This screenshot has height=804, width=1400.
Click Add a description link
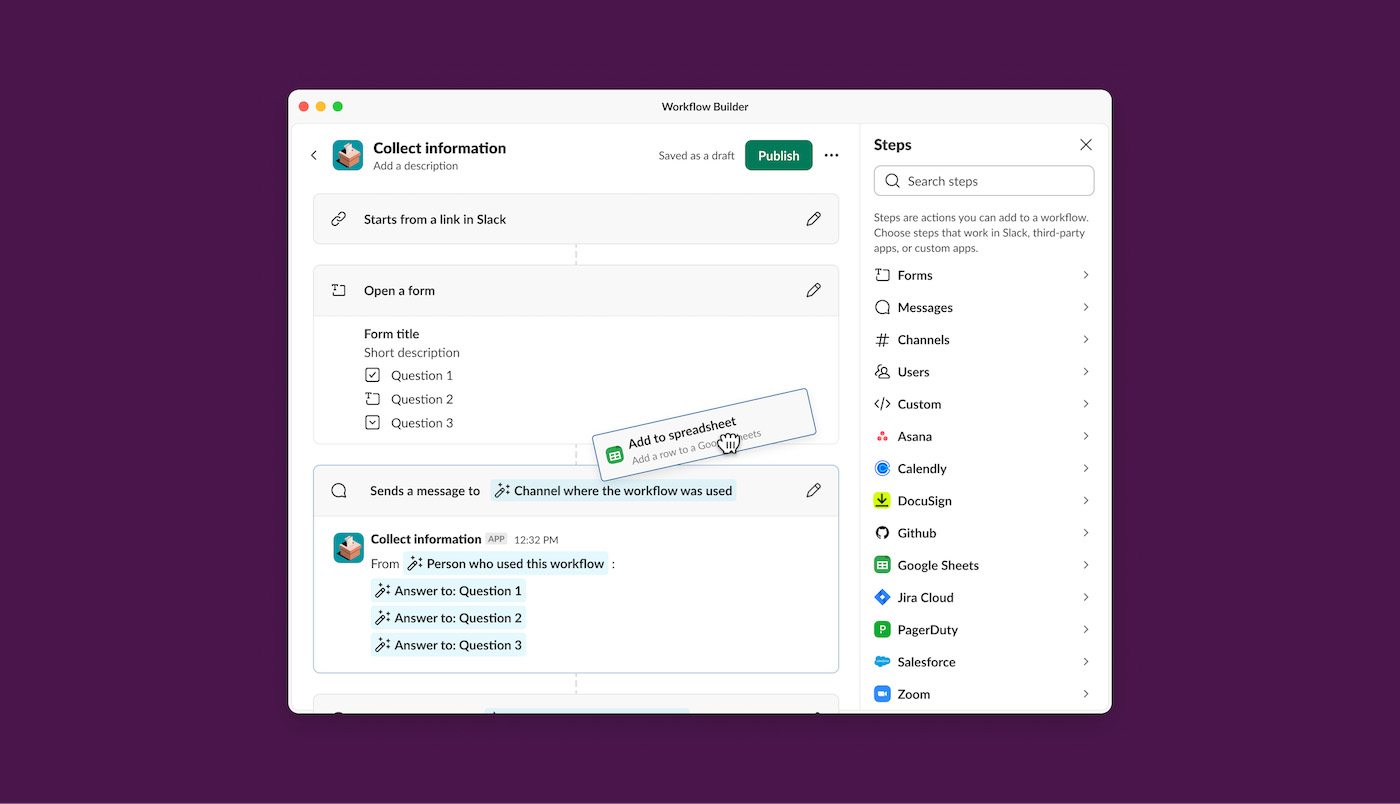pyautogui.click(x=415, y=166)
